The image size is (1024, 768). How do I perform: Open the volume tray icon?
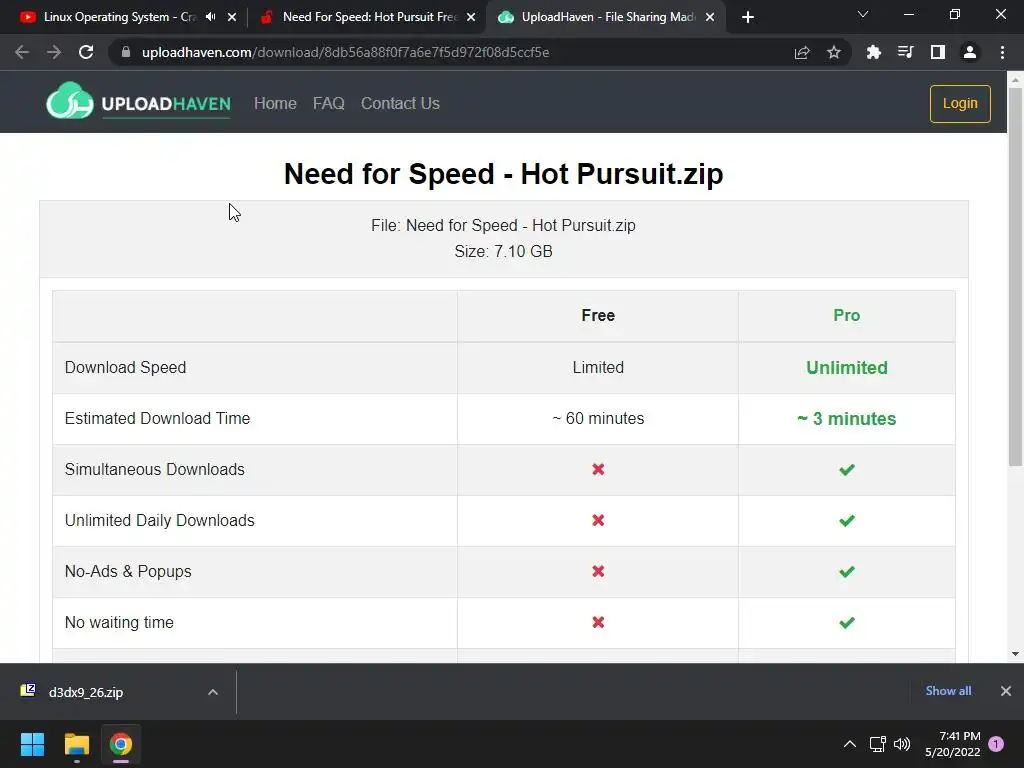point(902,744)
